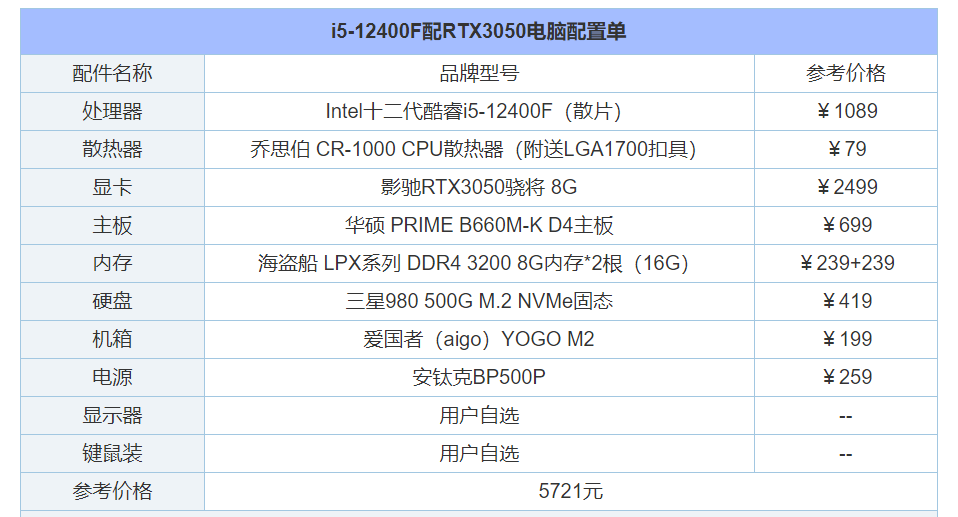The image size is (958, 517).
Task: Select the 乔思伯 CR-1000 CPU散热器 cell
Action: pyautogui.click(x=479, y=149)
